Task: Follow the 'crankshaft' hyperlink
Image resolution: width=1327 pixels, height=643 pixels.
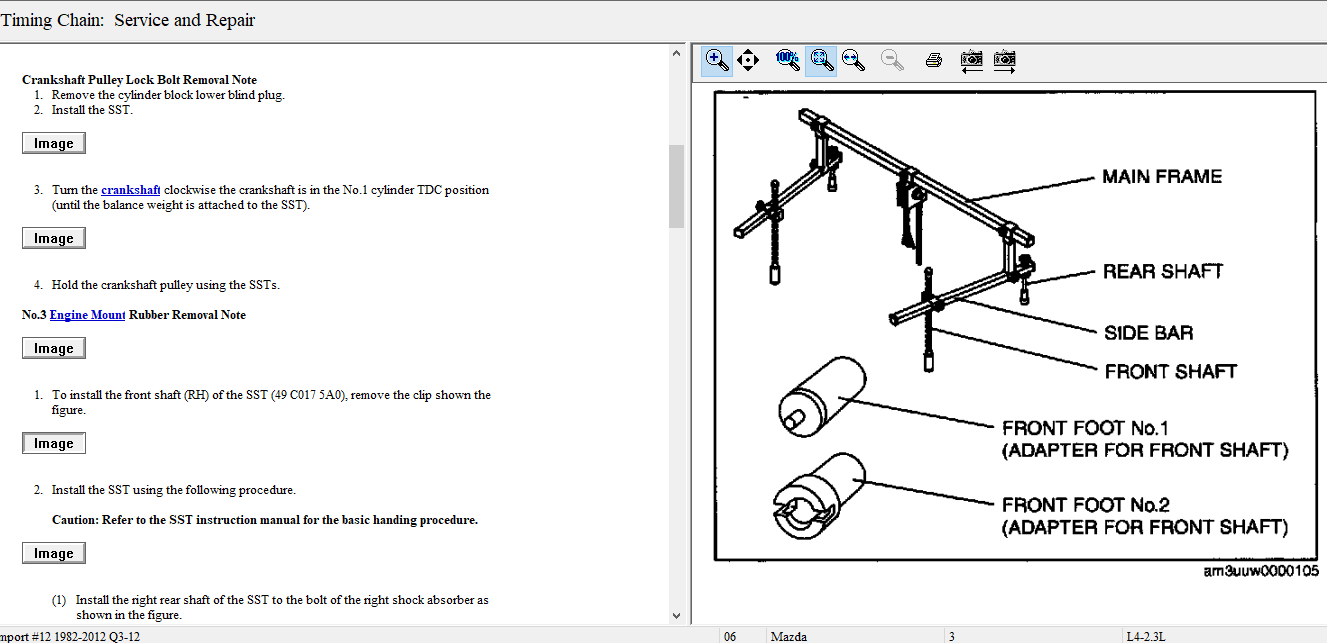Action: point(131,190)
